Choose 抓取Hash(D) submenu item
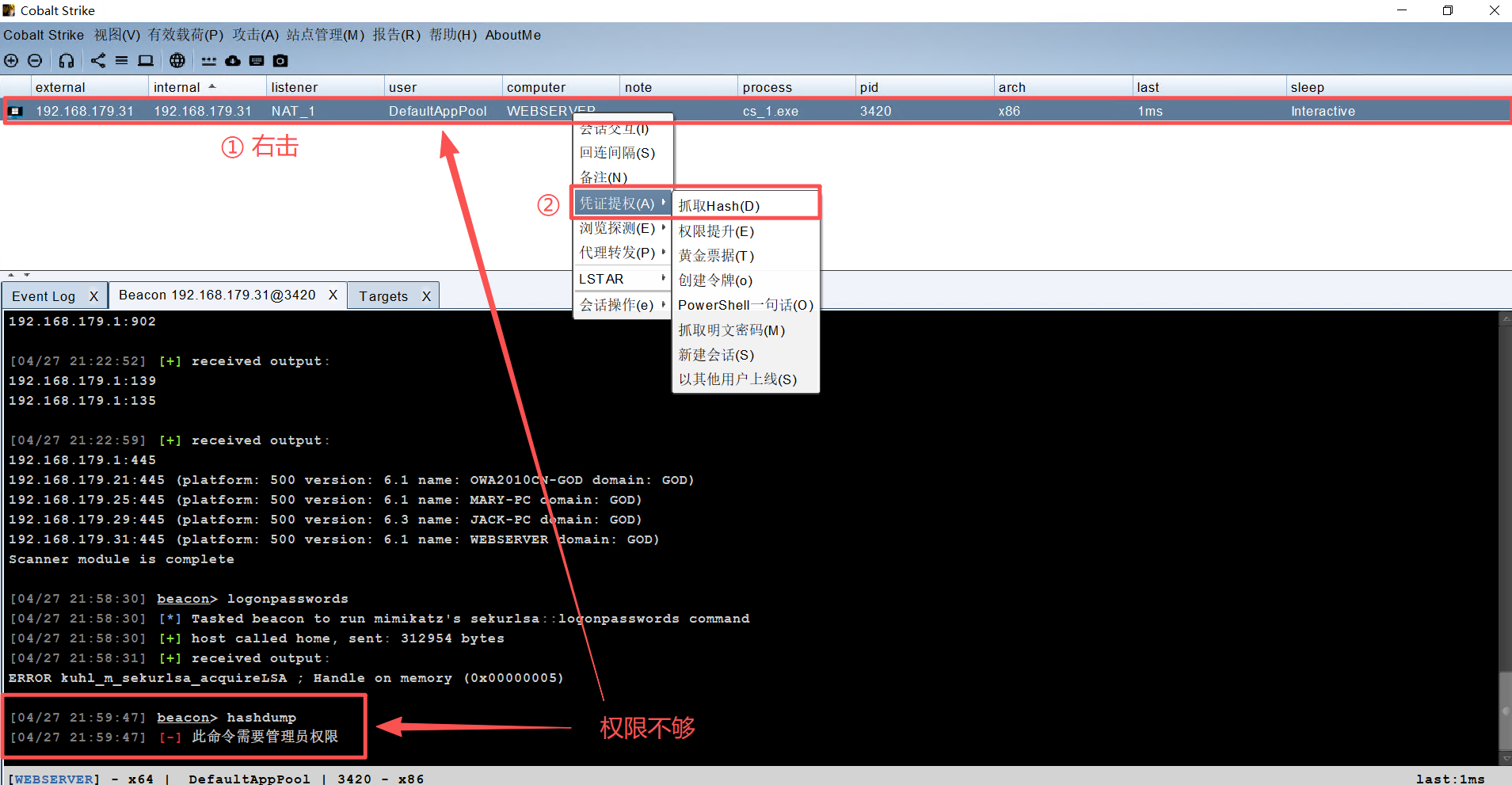This screenshot has width=1512, height=785. pyautogui.click(x=745, y=206)
